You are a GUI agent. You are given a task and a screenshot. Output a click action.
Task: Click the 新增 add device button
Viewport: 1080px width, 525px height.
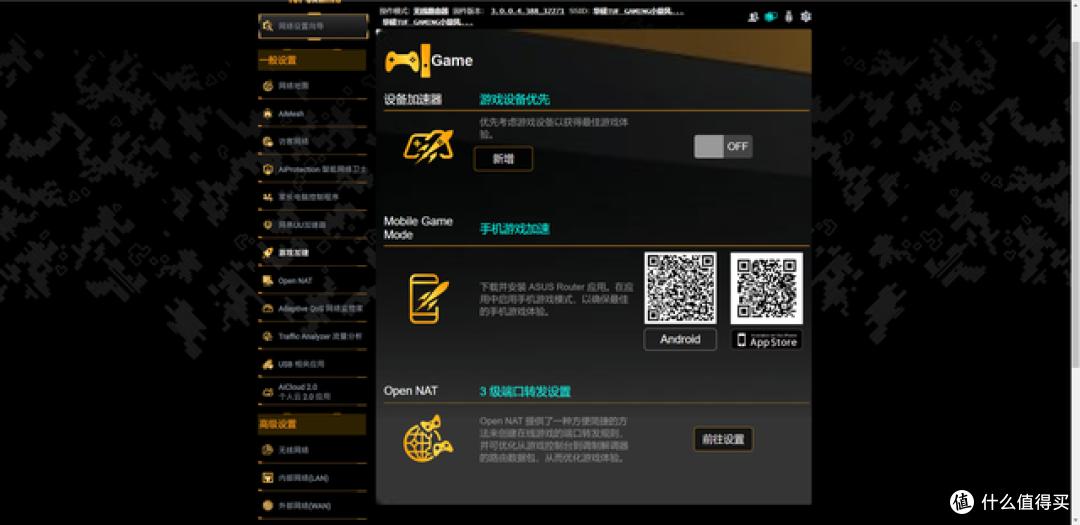(x=503, y=159)
